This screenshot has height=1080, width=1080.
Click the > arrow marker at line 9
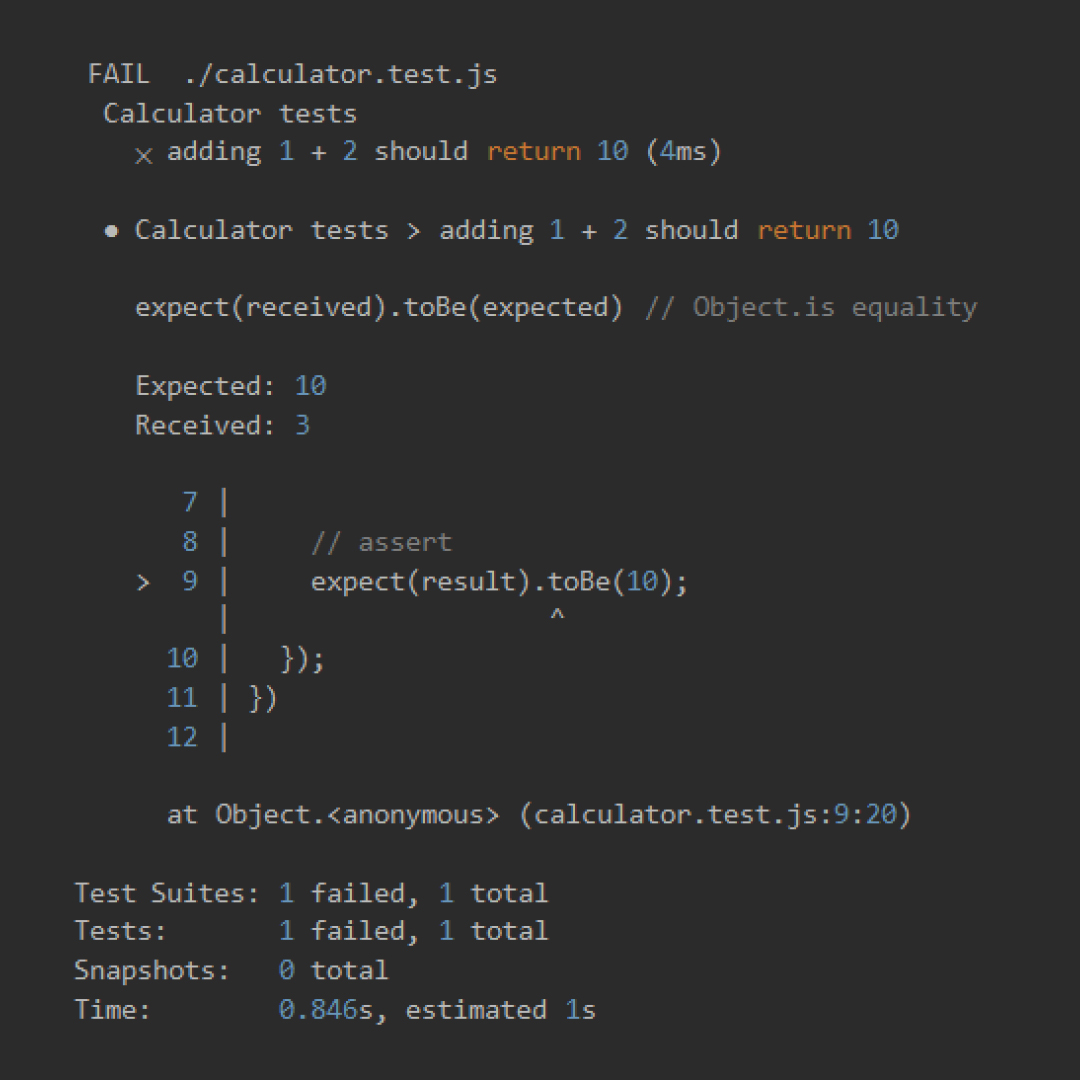(x=142, y=581)
